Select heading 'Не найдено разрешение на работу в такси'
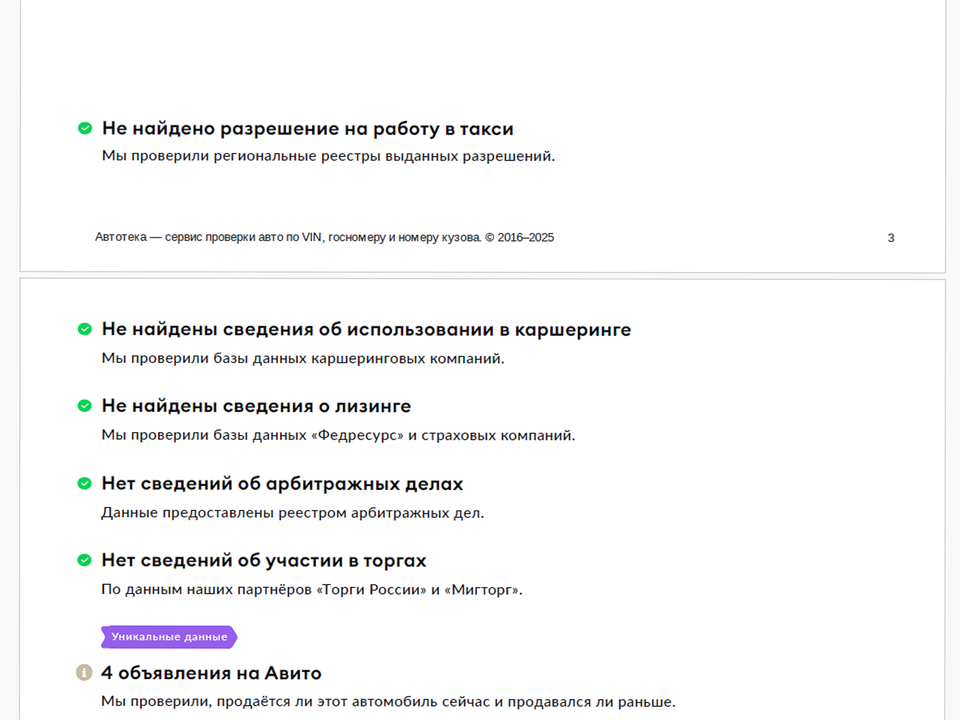 [x=307, y=129]
